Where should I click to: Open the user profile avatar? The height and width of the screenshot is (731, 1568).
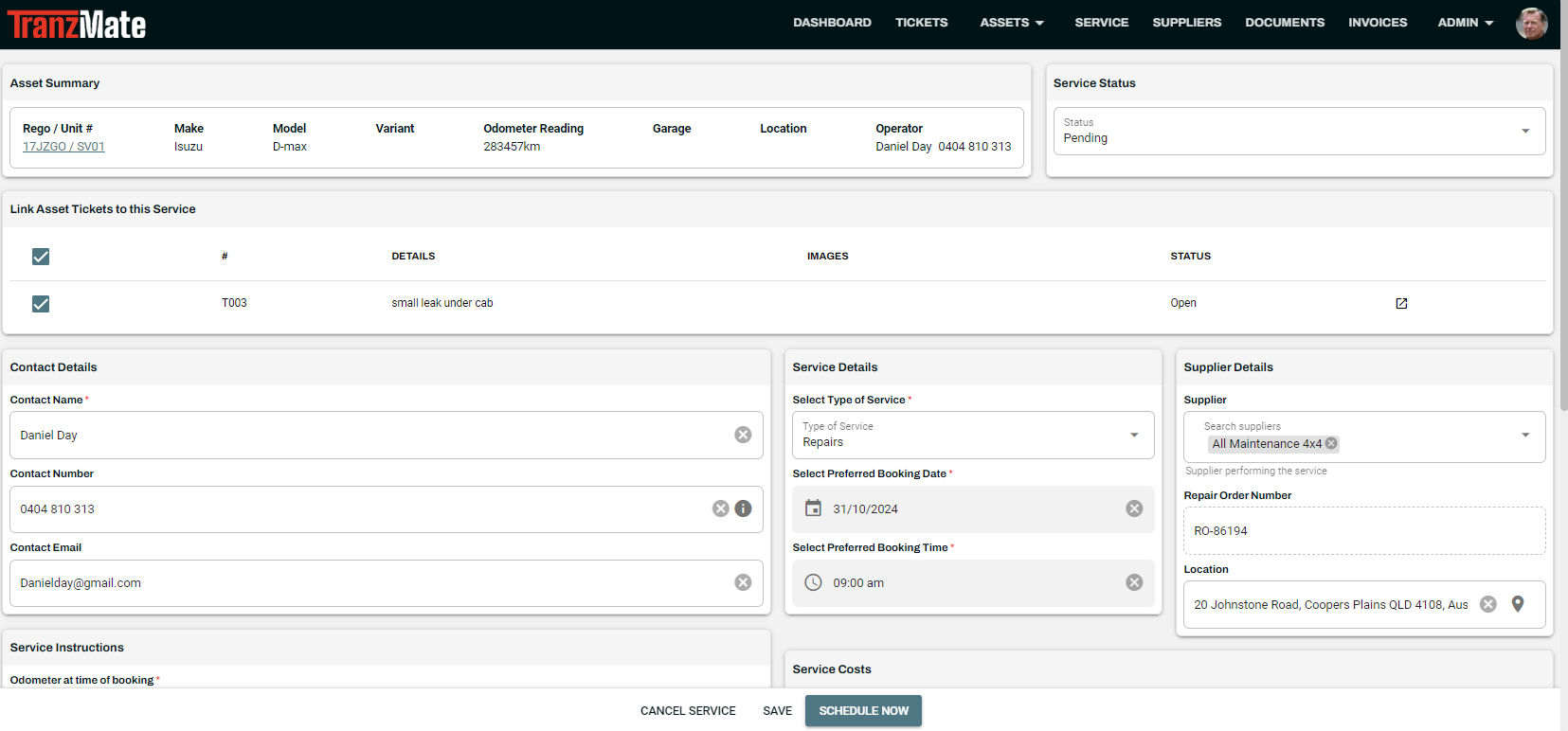(x=1531, y=23)
